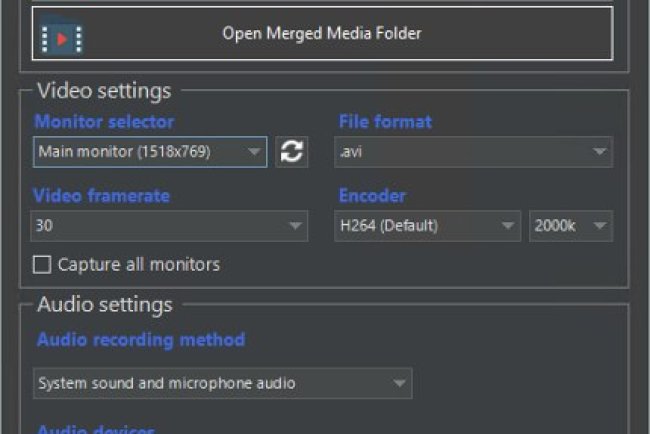Refresh the monitor list
The image size is (650, 434).
click(291, 152)
